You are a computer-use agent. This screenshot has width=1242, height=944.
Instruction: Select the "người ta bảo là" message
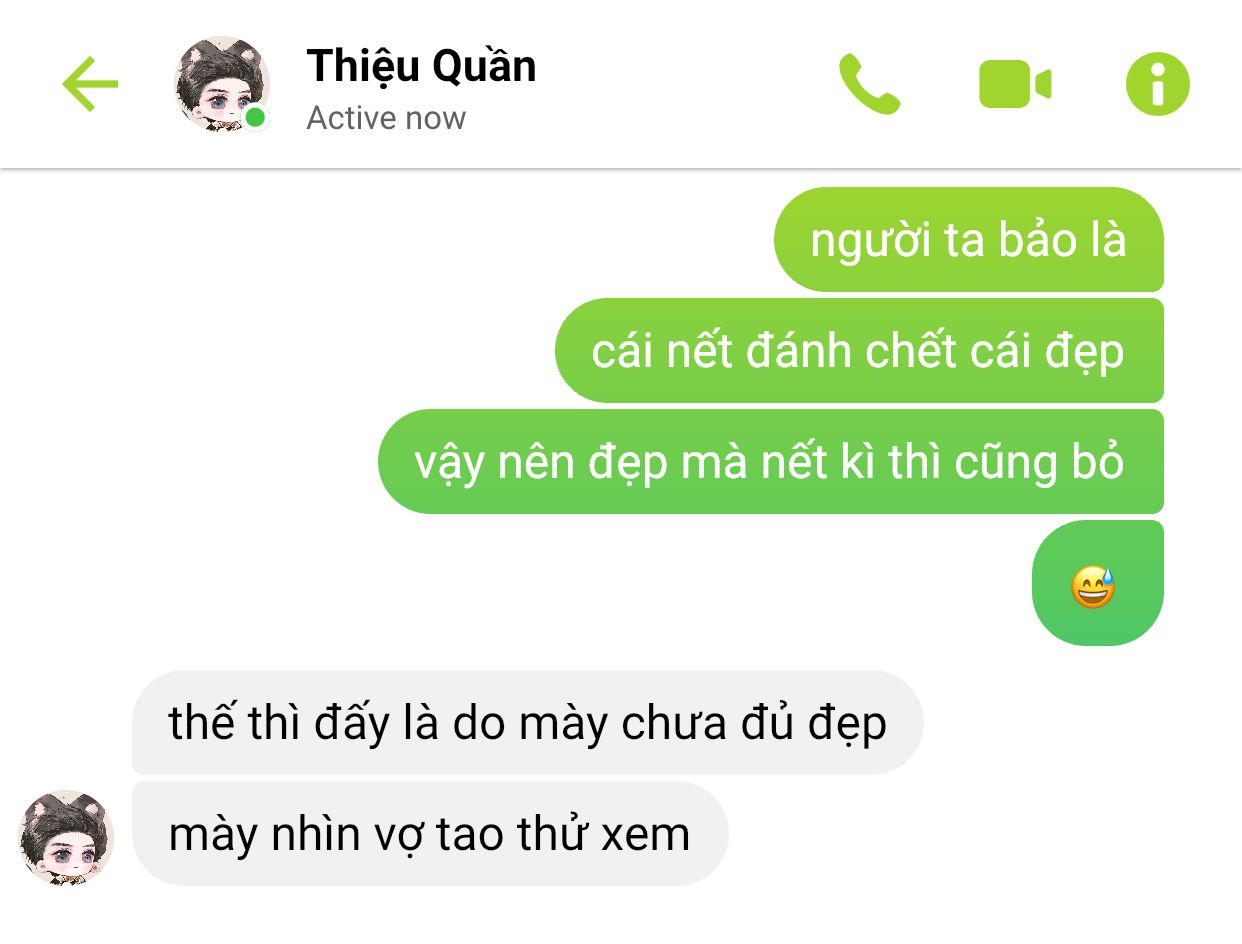968,240
